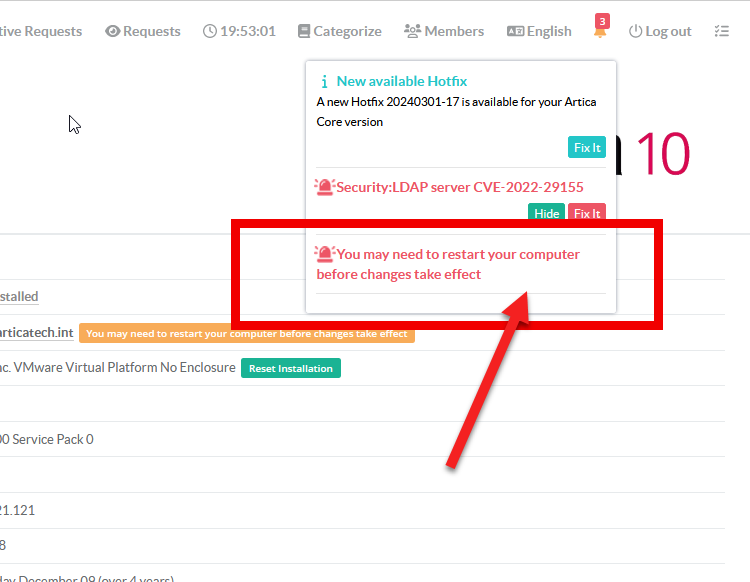Open the English language selector
Image resolution: width=750 pixels, height=582 pixels.
539,31
